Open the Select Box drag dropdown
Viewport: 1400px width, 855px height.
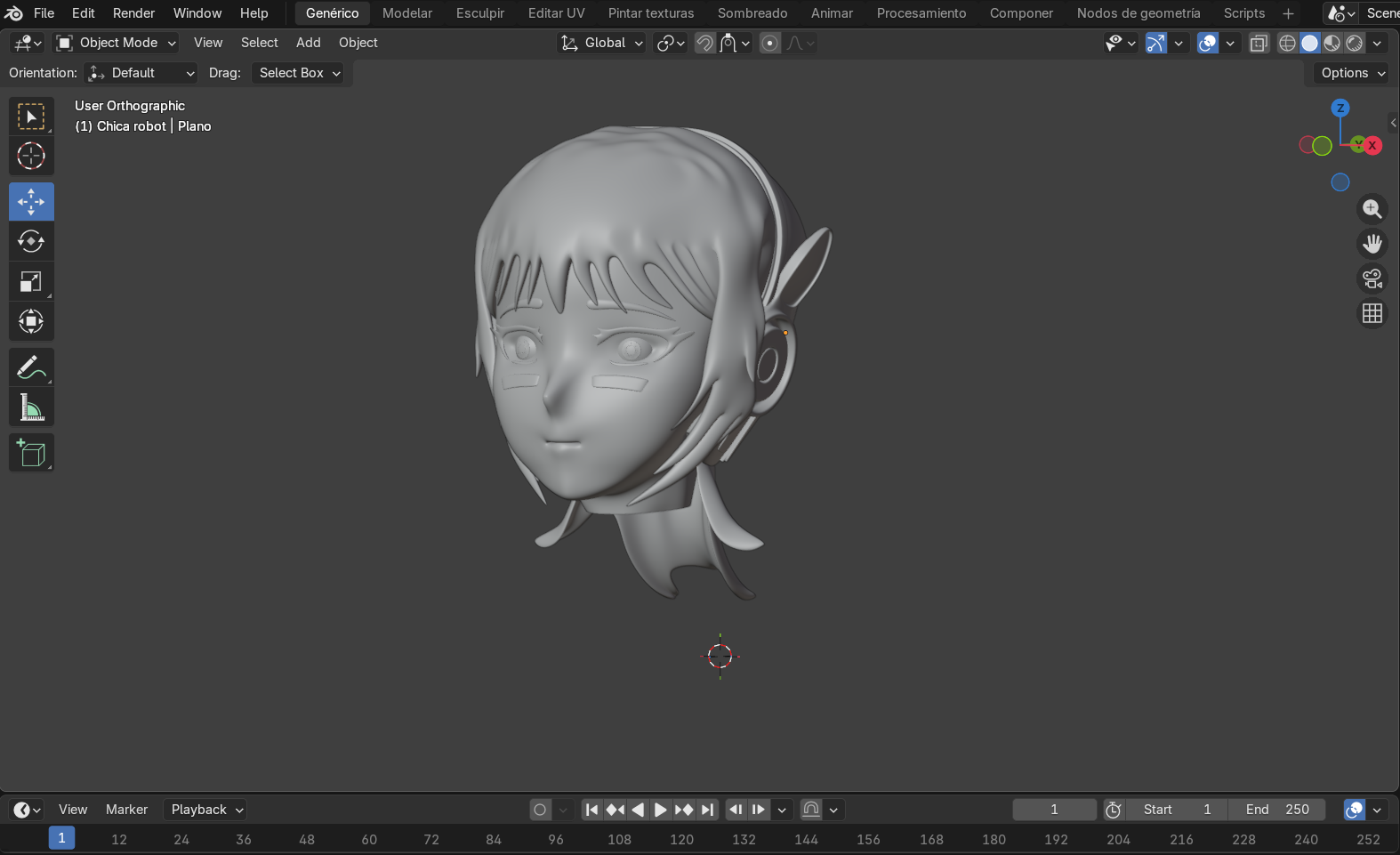click(299, 73)
